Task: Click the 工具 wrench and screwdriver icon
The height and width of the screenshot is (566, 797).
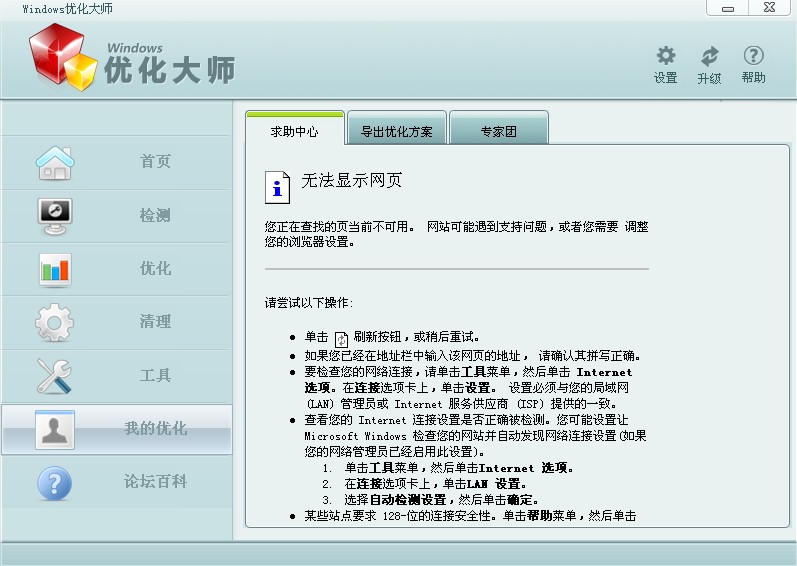Action: (54, 376)
